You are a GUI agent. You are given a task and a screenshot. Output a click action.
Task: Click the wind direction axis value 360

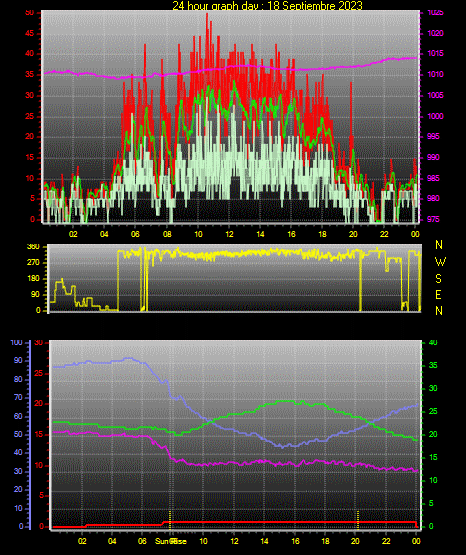coord(33,247)
